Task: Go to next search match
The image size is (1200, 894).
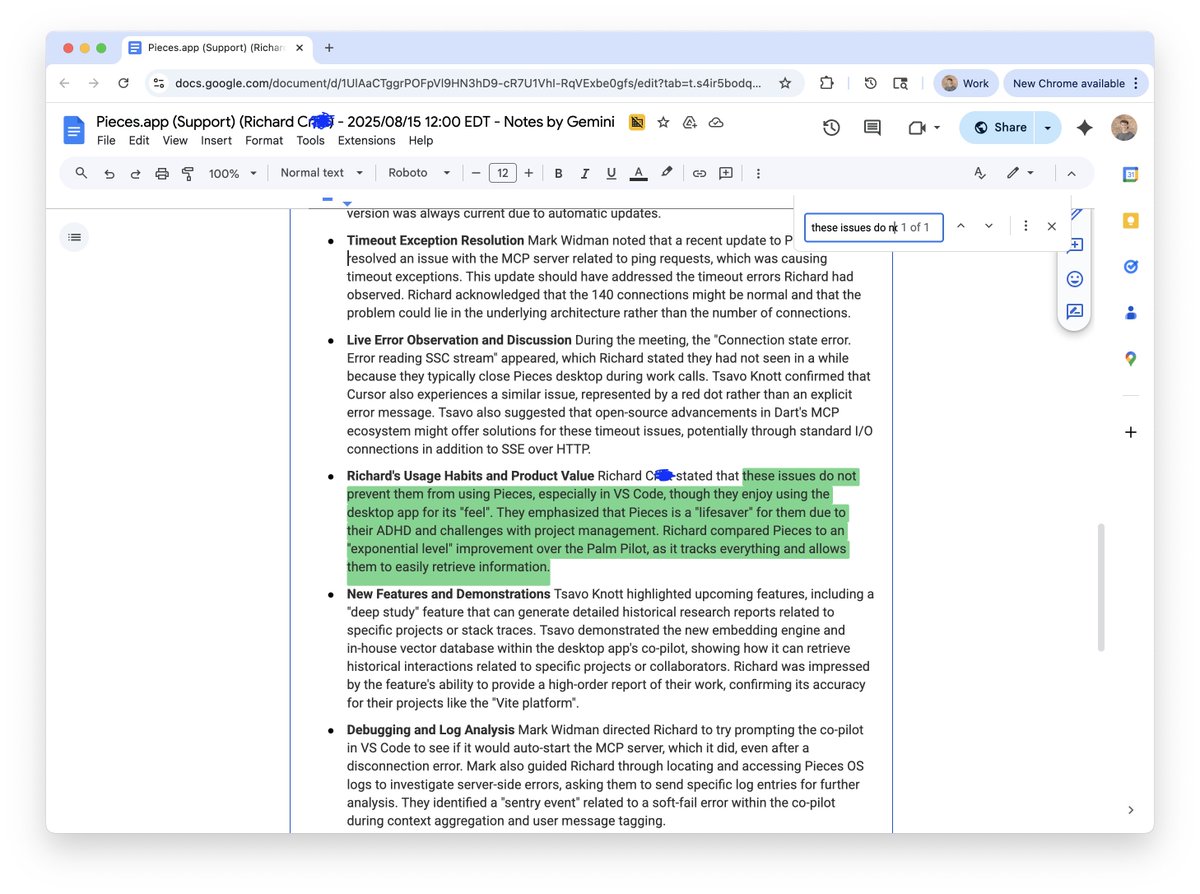Action: pos(989,226)
